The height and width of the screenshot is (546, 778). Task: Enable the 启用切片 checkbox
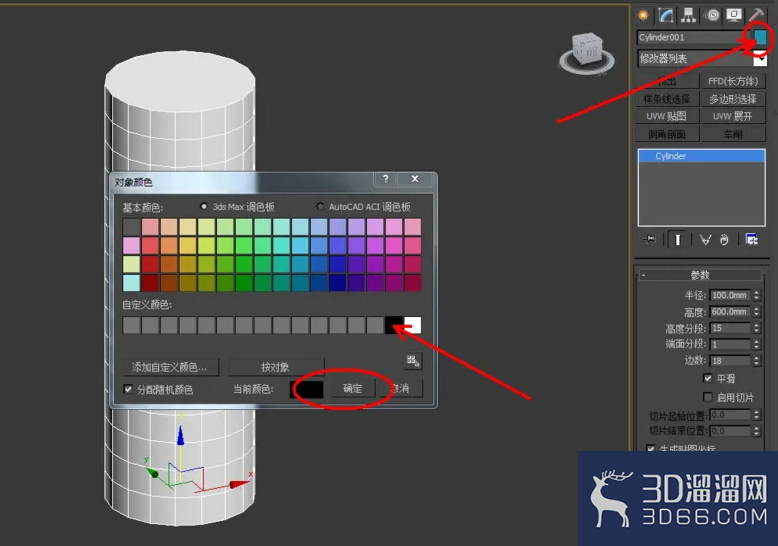708,397
